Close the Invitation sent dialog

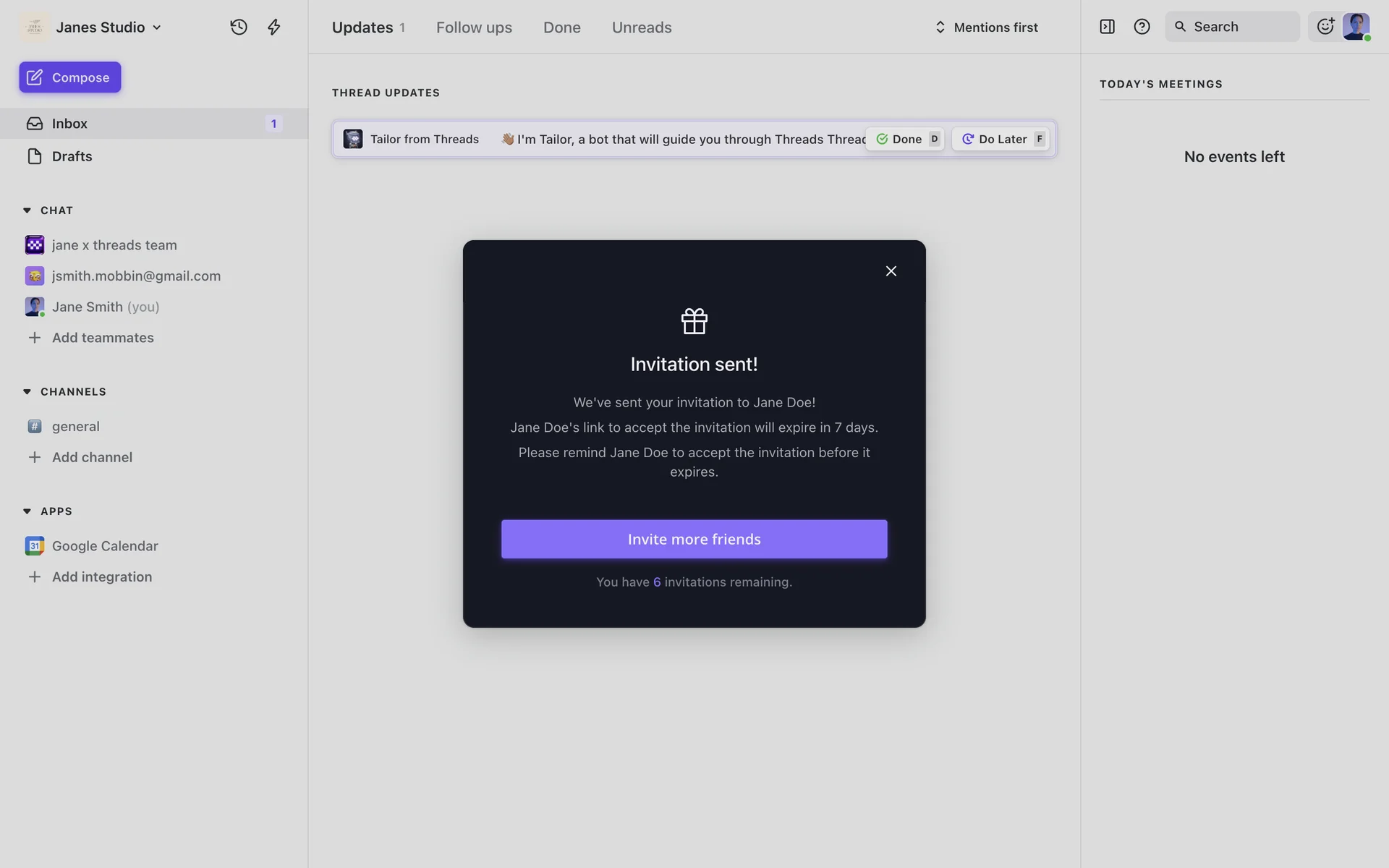click(891, 271)
